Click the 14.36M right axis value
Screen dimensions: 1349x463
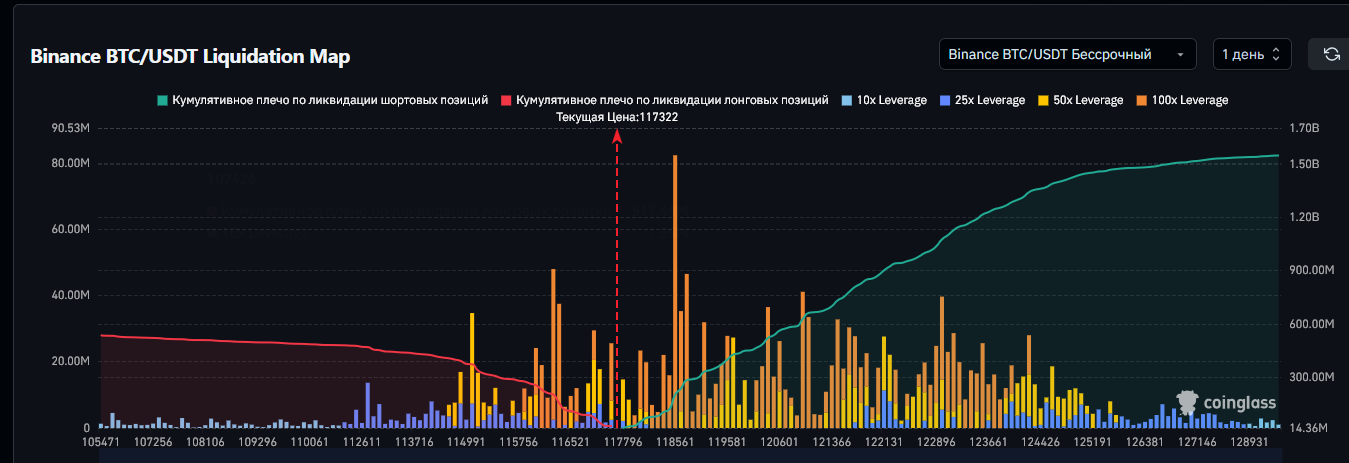coord(1308,428)
